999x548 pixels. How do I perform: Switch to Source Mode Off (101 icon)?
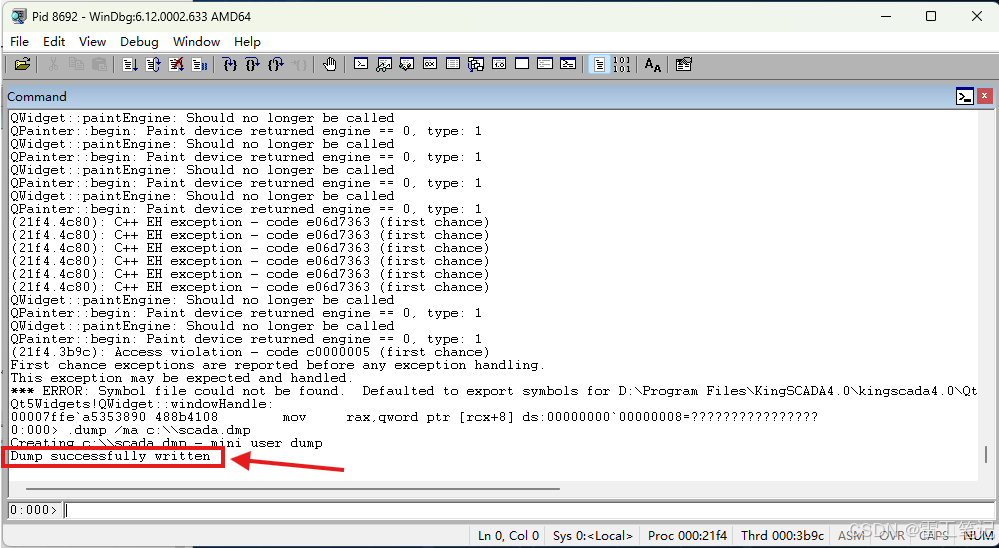[621, 64]
